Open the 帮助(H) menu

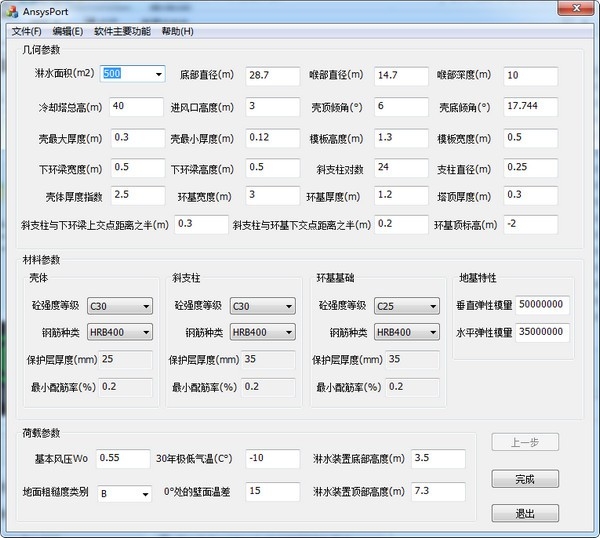click(178, 31)
